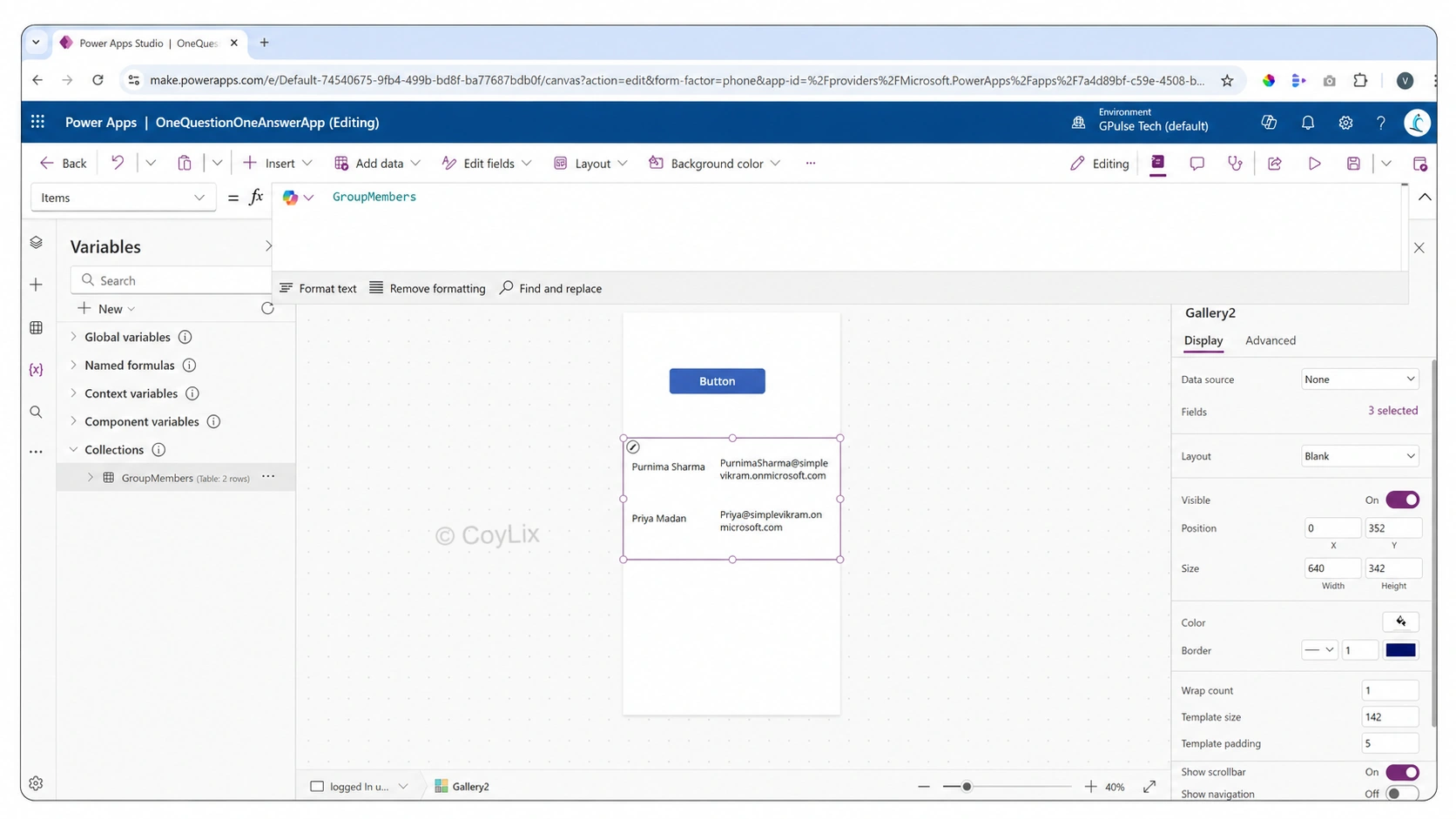Screen dimensions: 1456x819
Task: Open the help question mark
Action: click(x=1381, y=123)
